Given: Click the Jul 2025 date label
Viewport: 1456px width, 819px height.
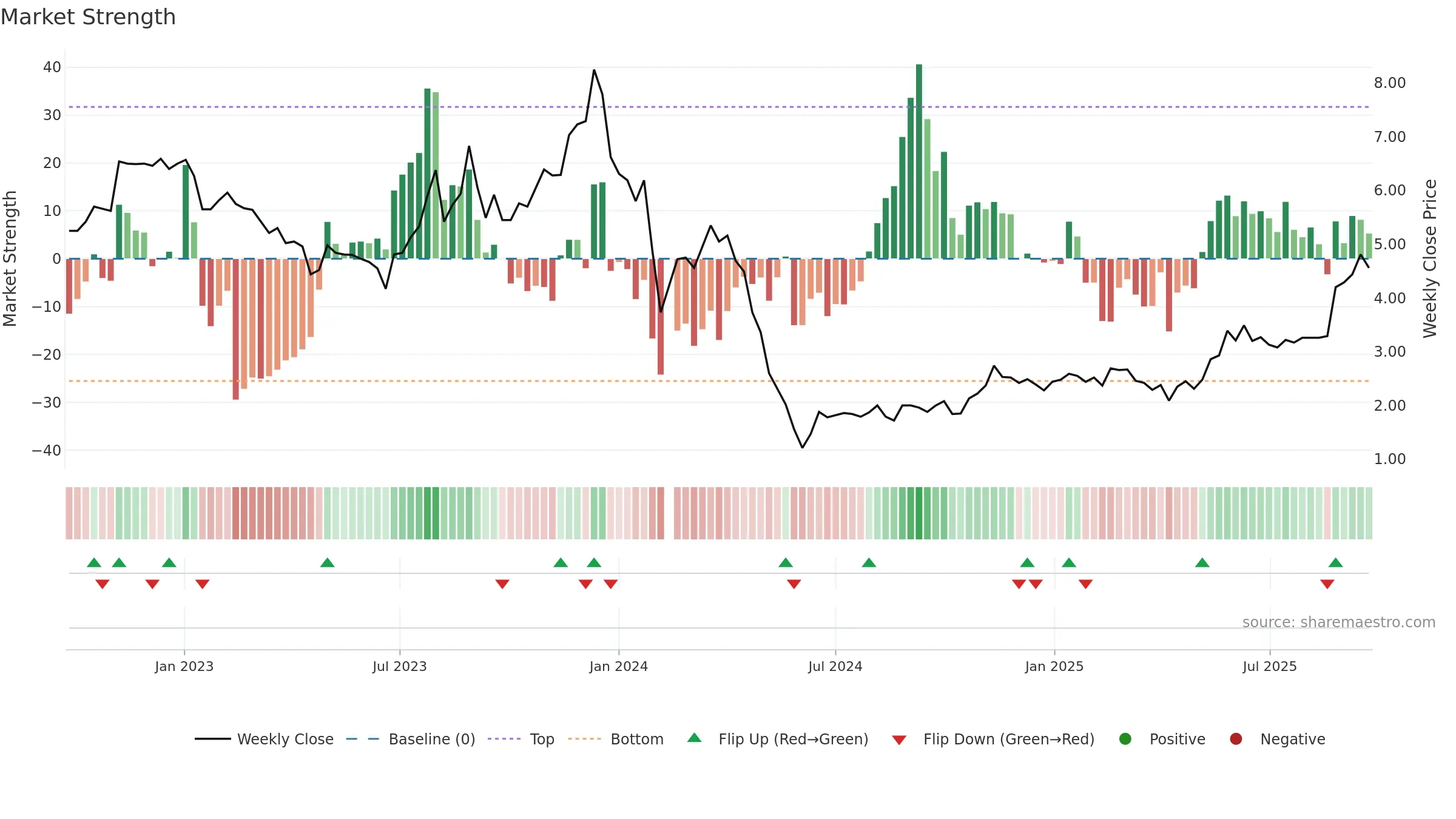Looking at the screenshot, I should tap(1270, 666).
